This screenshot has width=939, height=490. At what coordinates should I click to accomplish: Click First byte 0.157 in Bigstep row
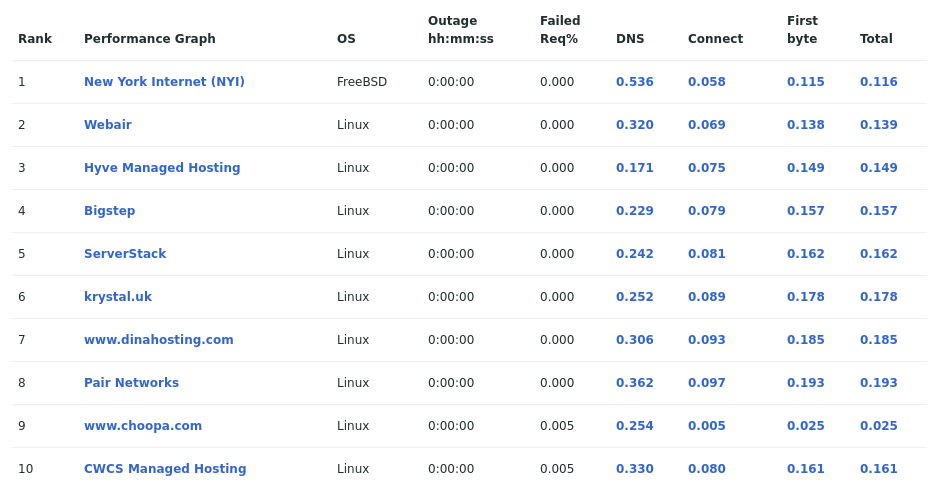pos(805,211)
